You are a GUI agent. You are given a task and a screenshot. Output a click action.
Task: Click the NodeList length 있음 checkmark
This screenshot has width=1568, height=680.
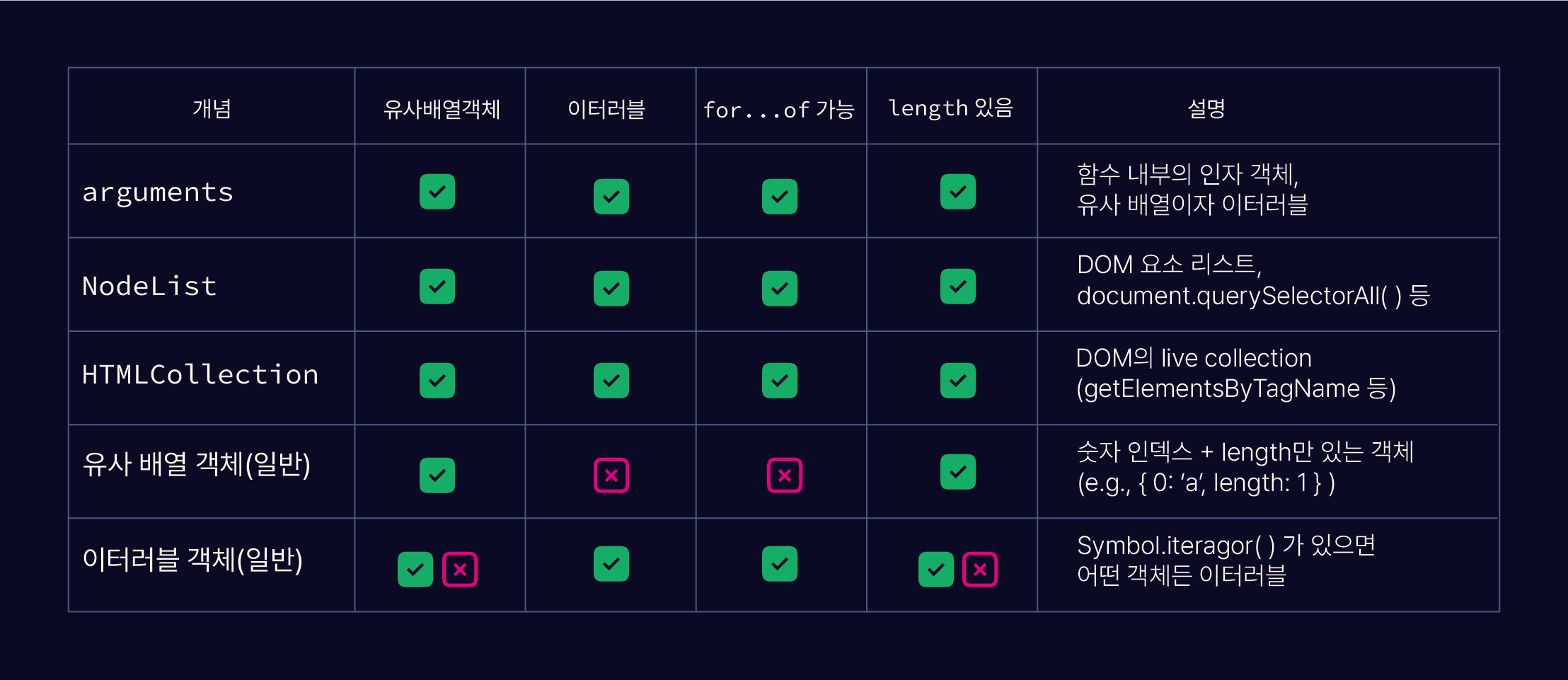click(x=958, y=287)
